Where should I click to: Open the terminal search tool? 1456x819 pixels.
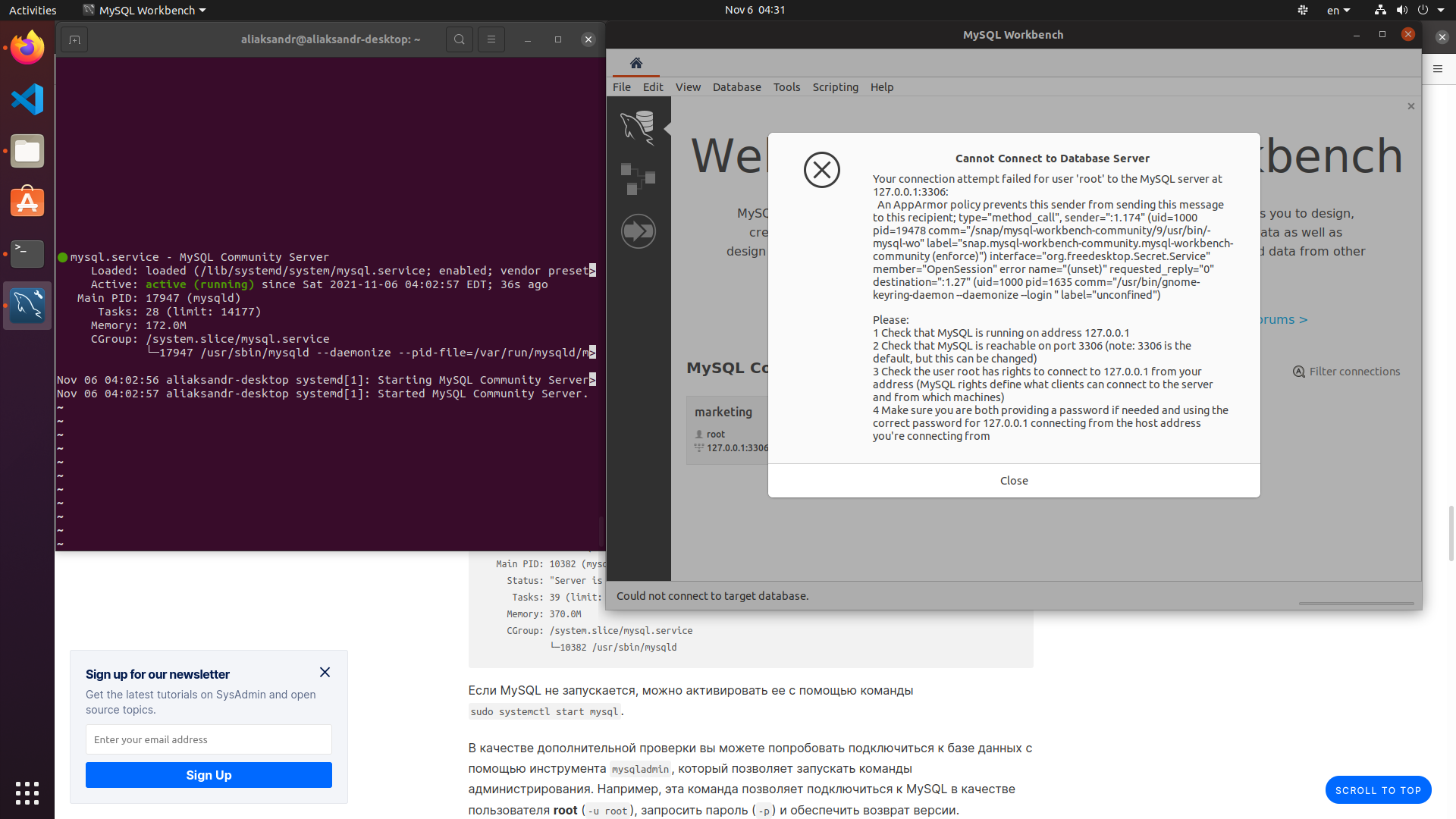[x=459, y=39]
